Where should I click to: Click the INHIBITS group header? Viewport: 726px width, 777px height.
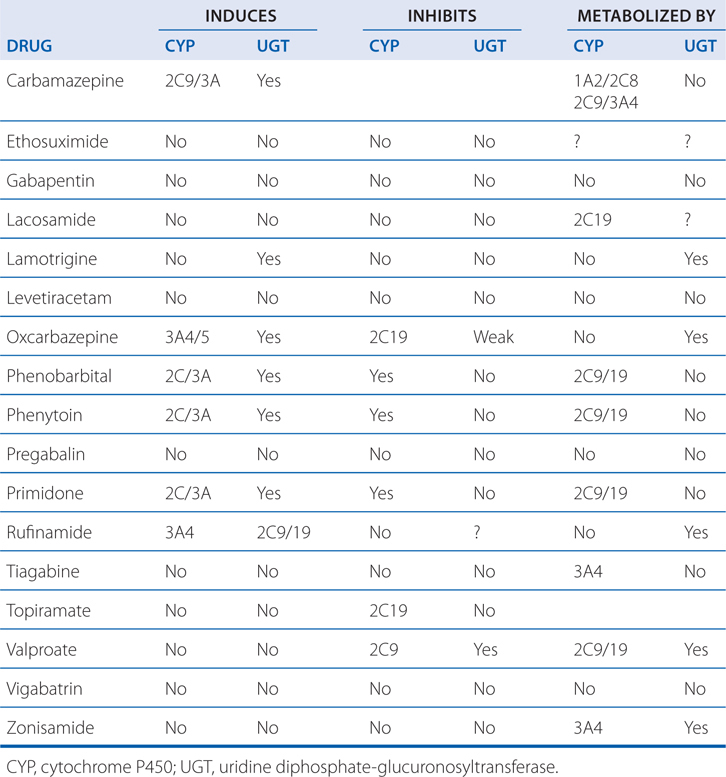440,16
